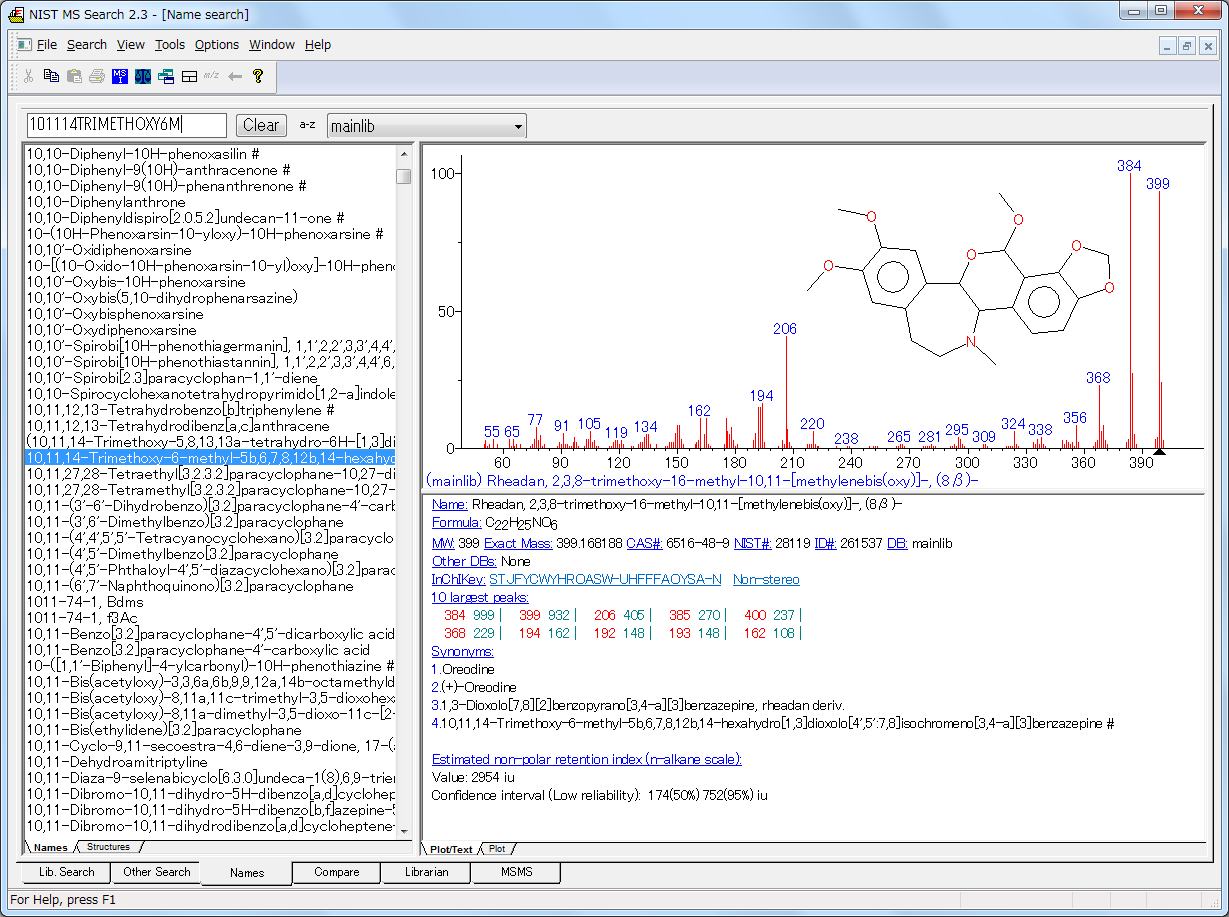Viewport: 1229px width, 917px height.
Task: Click the Paste clipboard icon
Action: point(73,76)
